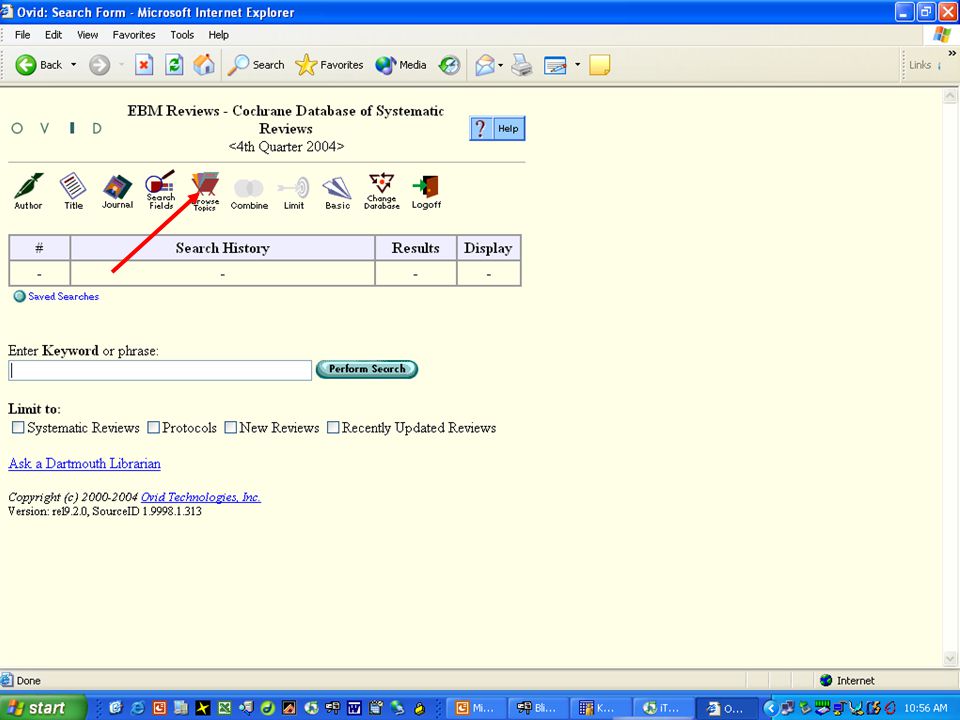Open the Edit menu
Viewport: 960px width, 720px height.
coord(53,35)
